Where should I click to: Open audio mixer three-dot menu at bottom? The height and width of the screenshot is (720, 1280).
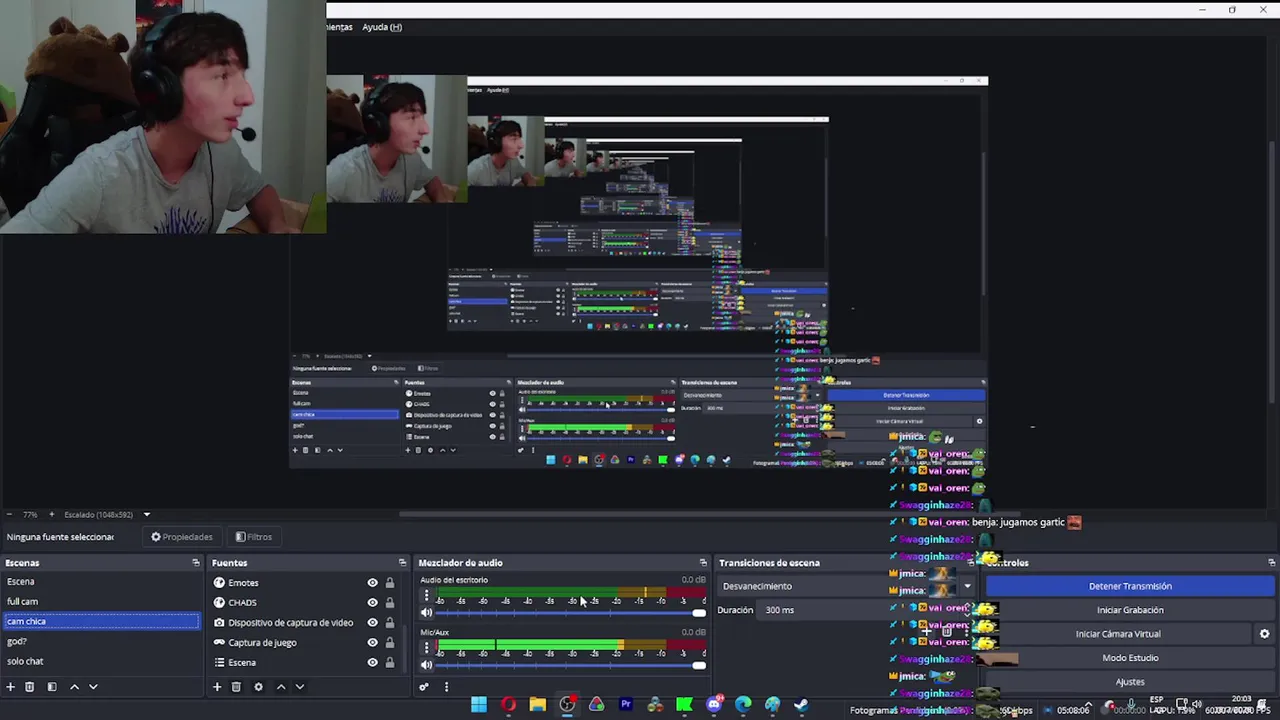pos(446,687)
